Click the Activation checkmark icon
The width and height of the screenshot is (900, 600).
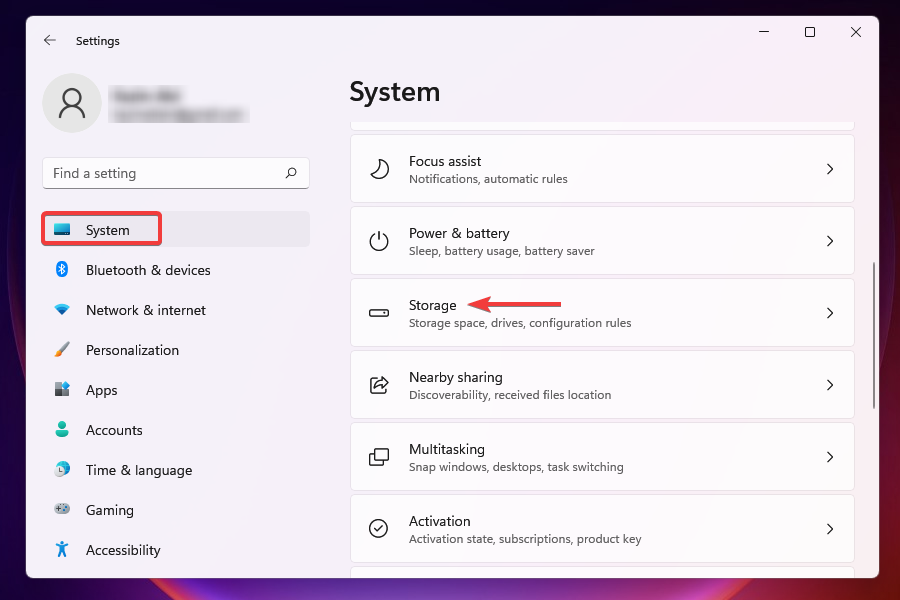coord(379,528)
